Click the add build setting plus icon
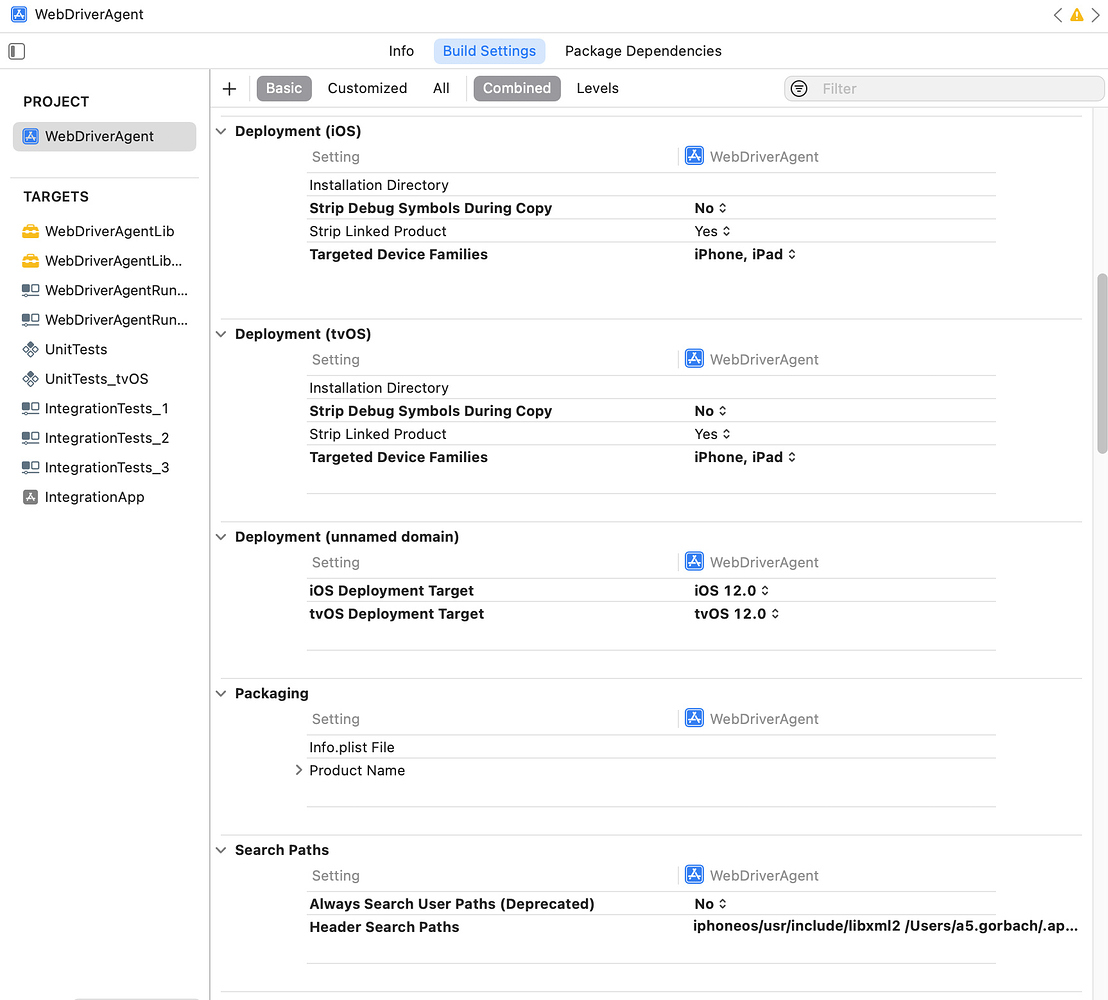This screenshot has width=1108, height=1000. coord(229,89)
